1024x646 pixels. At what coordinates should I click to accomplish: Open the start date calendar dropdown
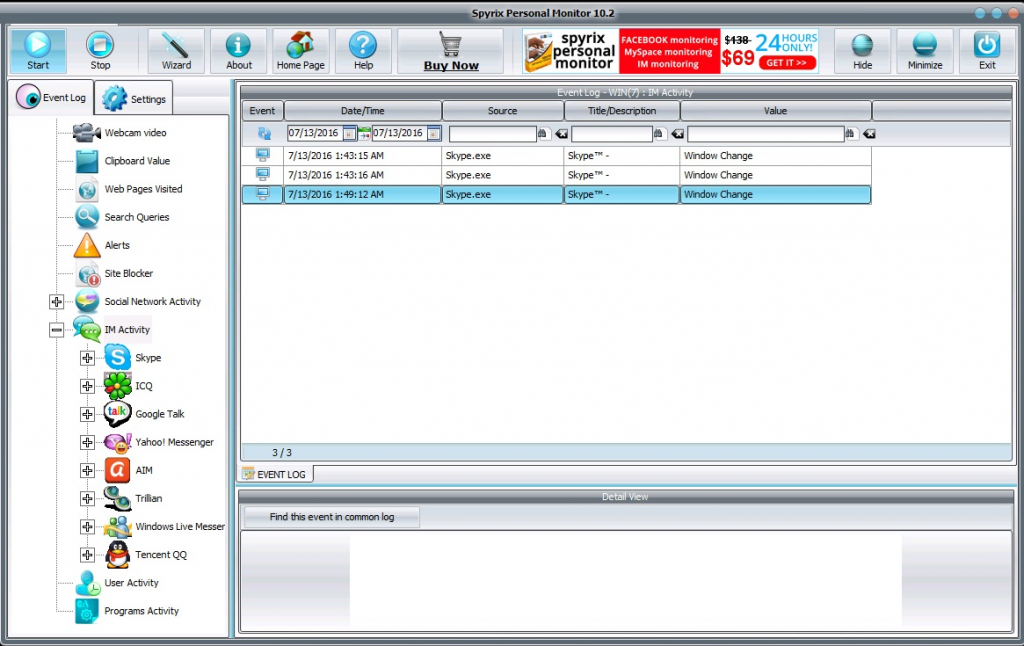point(349,134)
